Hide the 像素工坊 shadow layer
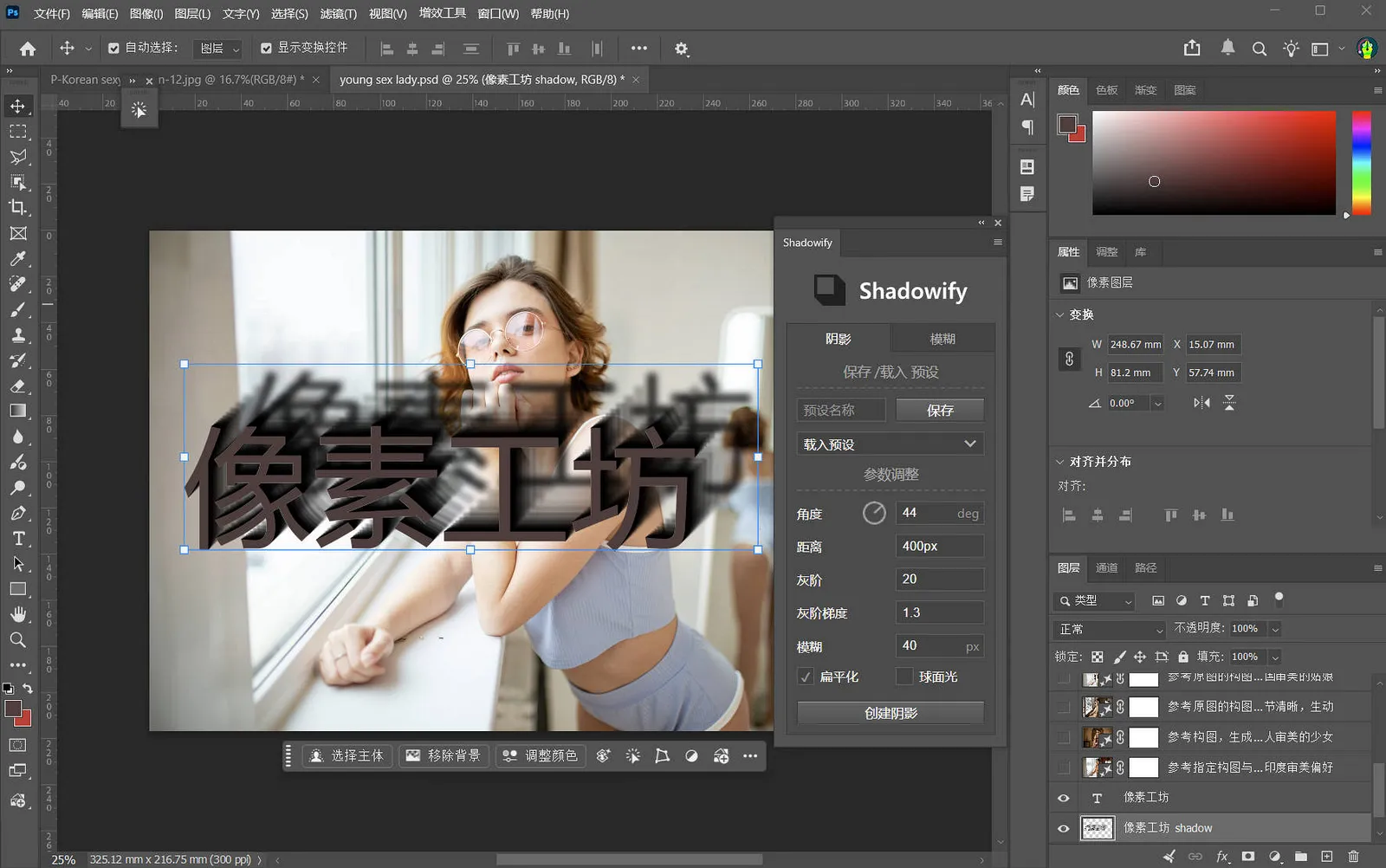This screenshot has height=868, width=1386. pos(1064,828)
